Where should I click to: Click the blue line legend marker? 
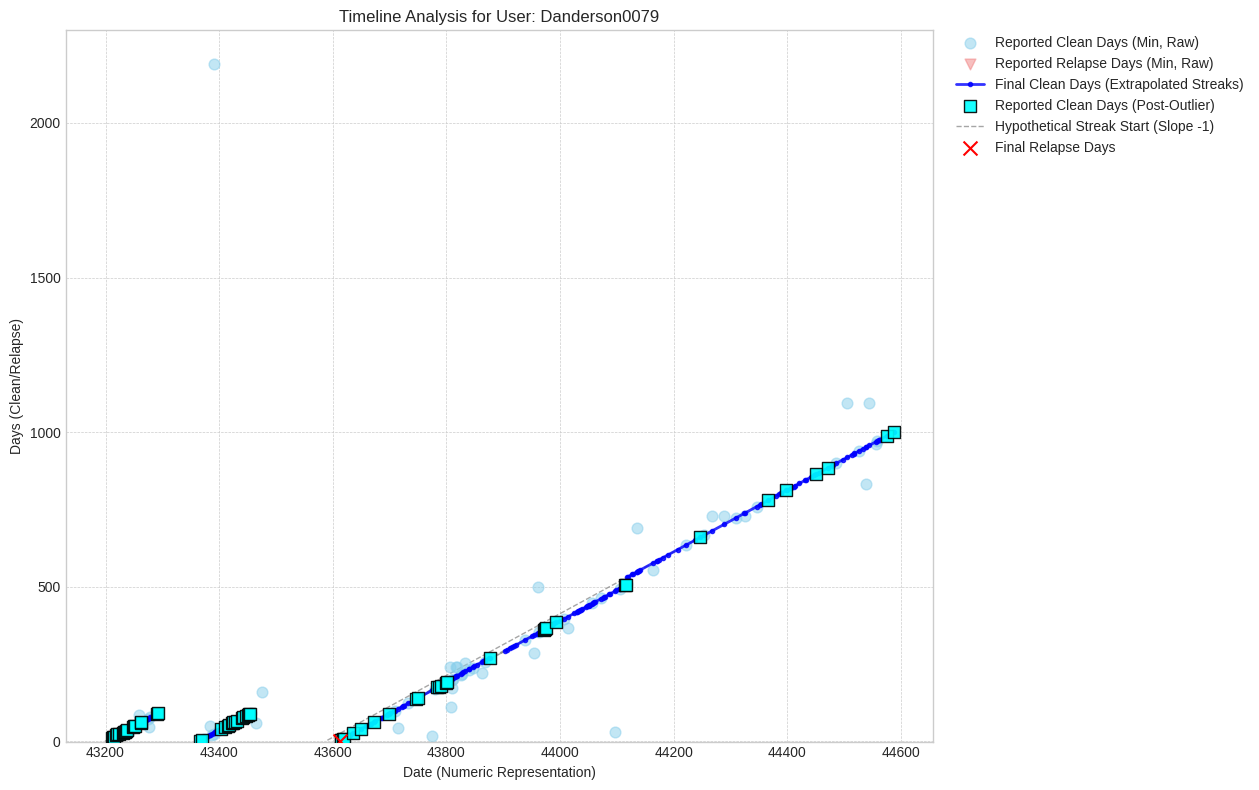[970, 84]
